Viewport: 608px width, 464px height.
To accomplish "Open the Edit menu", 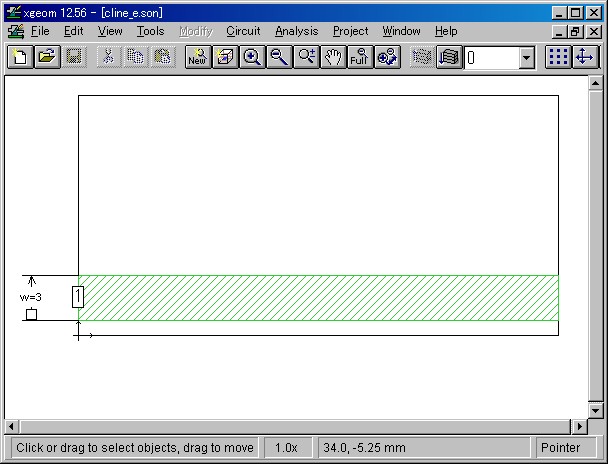I will [73, 31].
